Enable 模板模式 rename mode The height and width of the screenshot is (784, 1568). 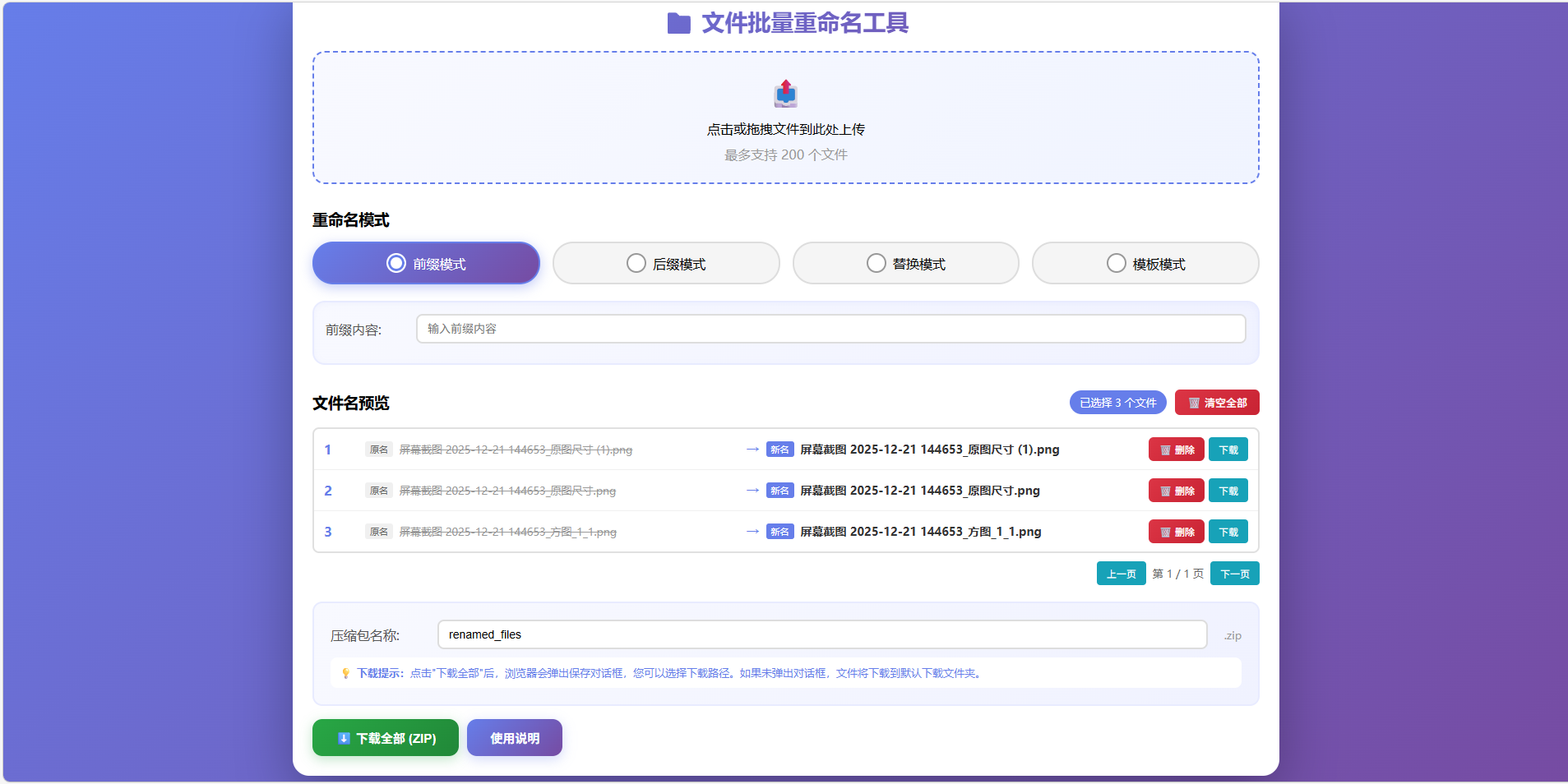point(1145,263)
